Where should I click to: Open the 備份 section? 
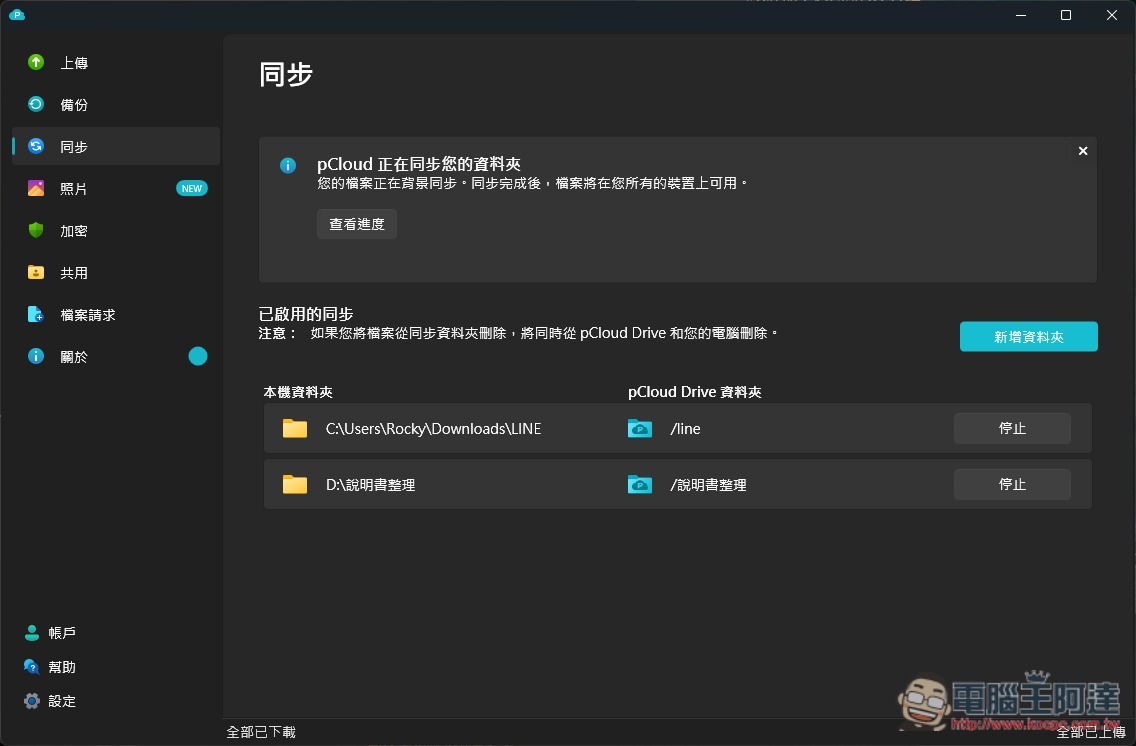coord(116,105)
